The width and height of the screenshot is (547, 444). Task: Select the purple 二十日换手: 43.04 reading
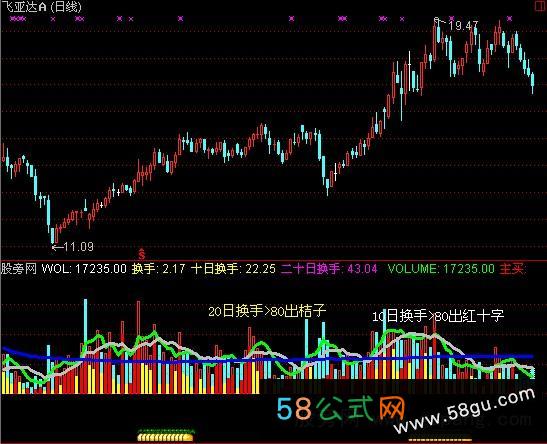coord(329,269)
